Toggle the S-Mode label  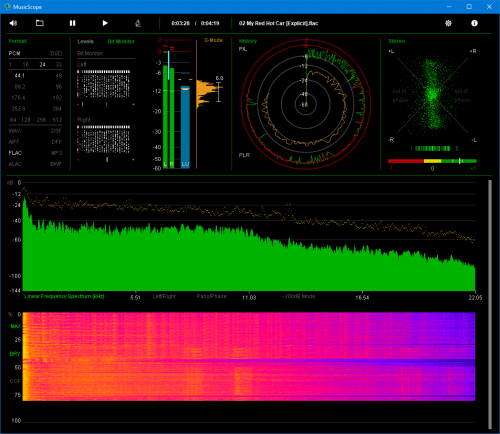click(213, 40)
